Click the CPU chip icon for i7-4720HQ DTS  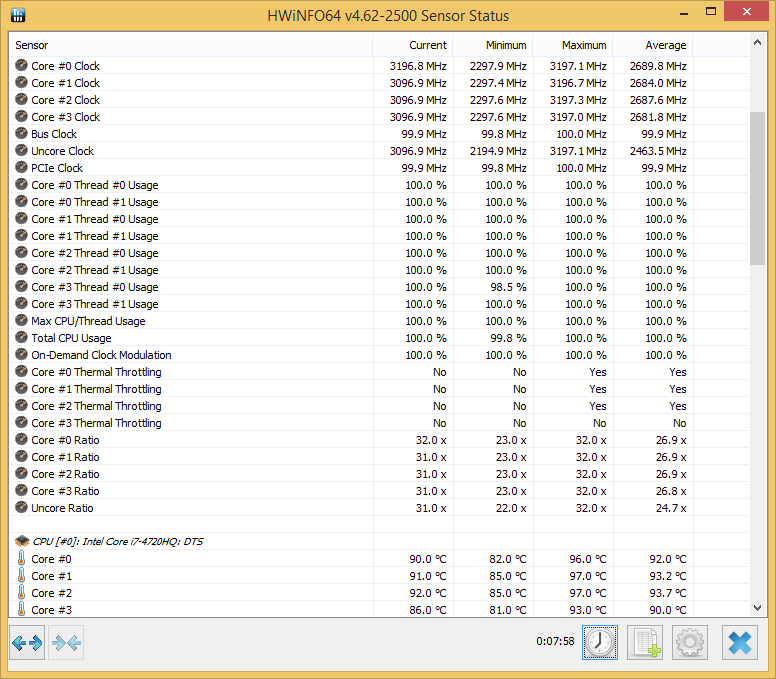(22, 541)
